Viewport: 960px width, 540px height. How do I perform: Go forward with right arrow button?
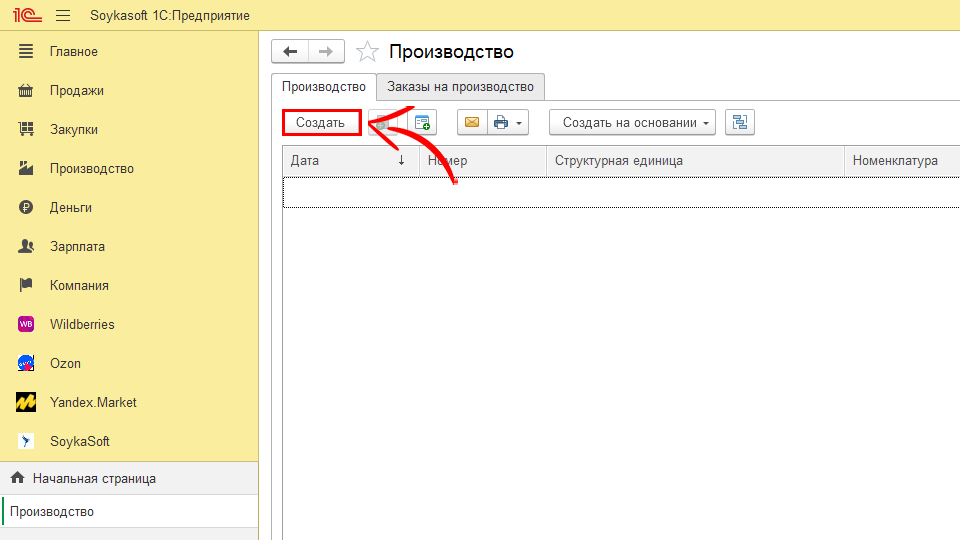pyautogui.click(x=326, y=52)
